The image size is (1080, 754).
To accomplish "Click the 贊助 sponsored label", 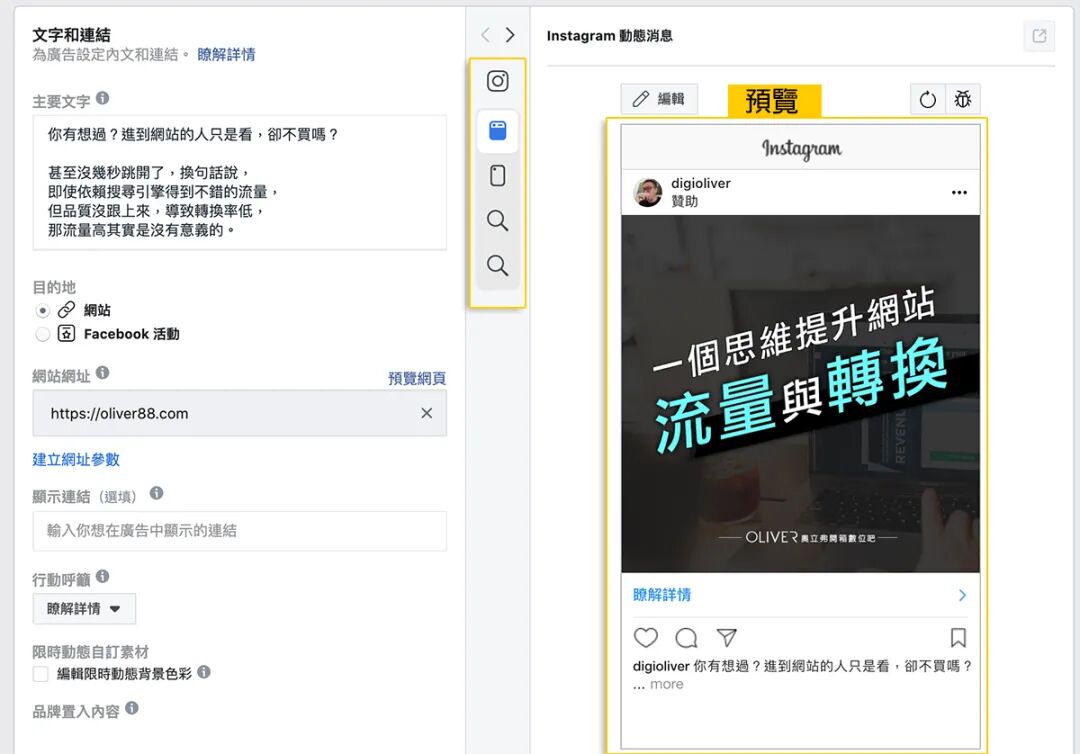I will (x=685, y=201).
